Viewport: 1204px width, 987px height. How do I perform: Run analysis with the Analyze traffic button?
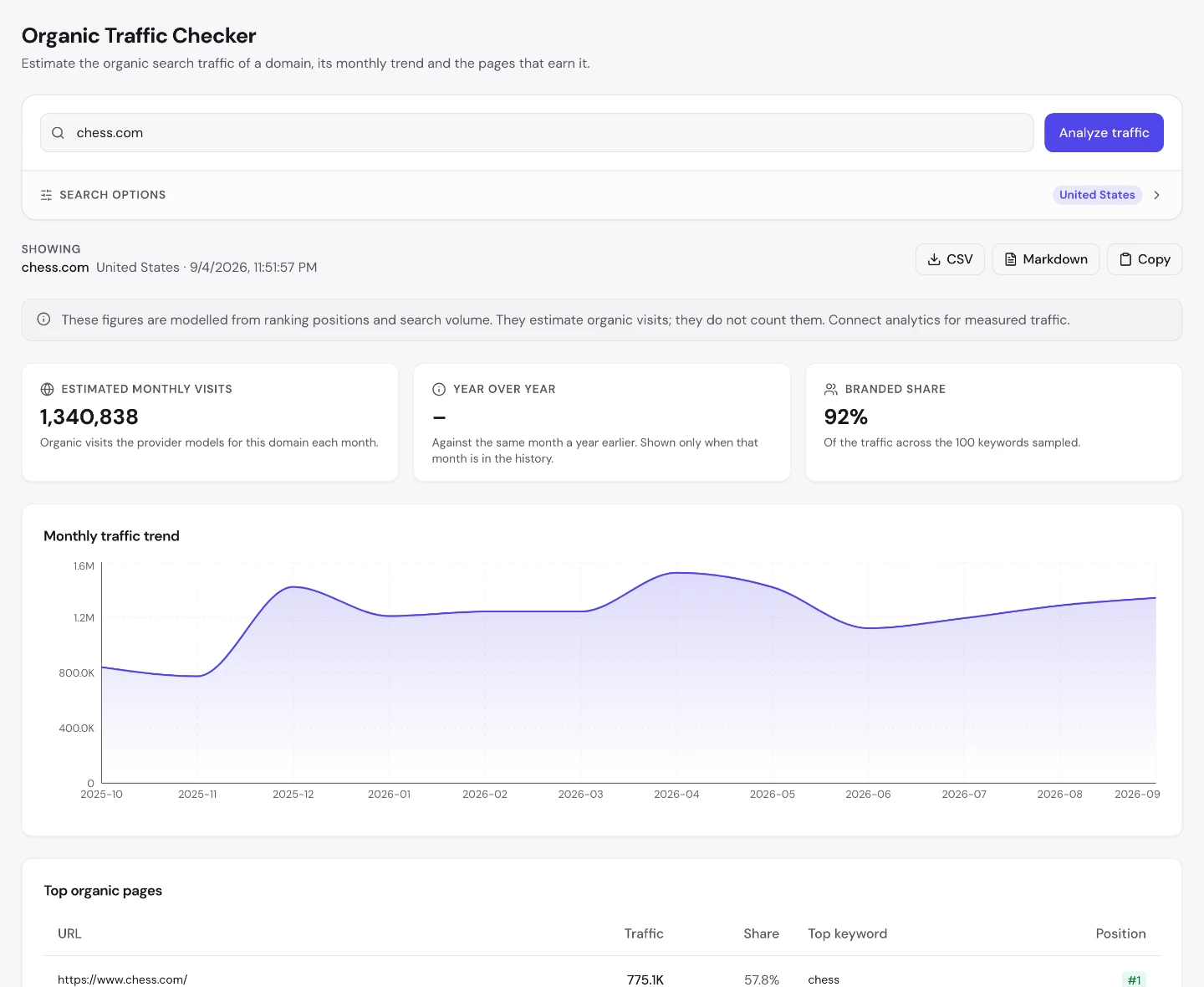[1104, 133]
